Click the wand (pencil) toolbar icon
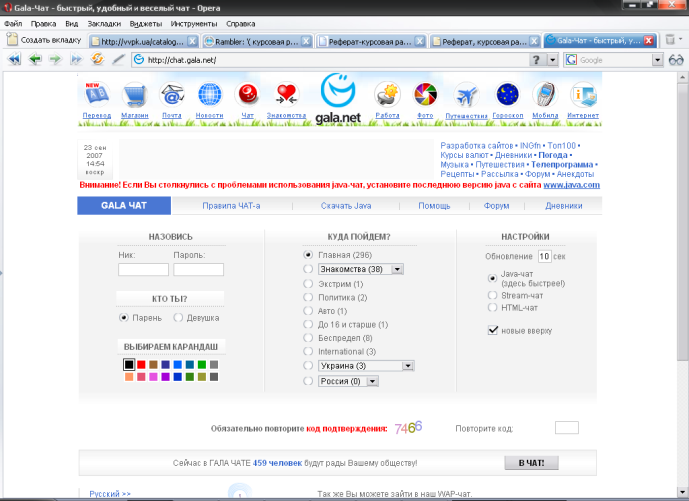 [x=118, y=59]
